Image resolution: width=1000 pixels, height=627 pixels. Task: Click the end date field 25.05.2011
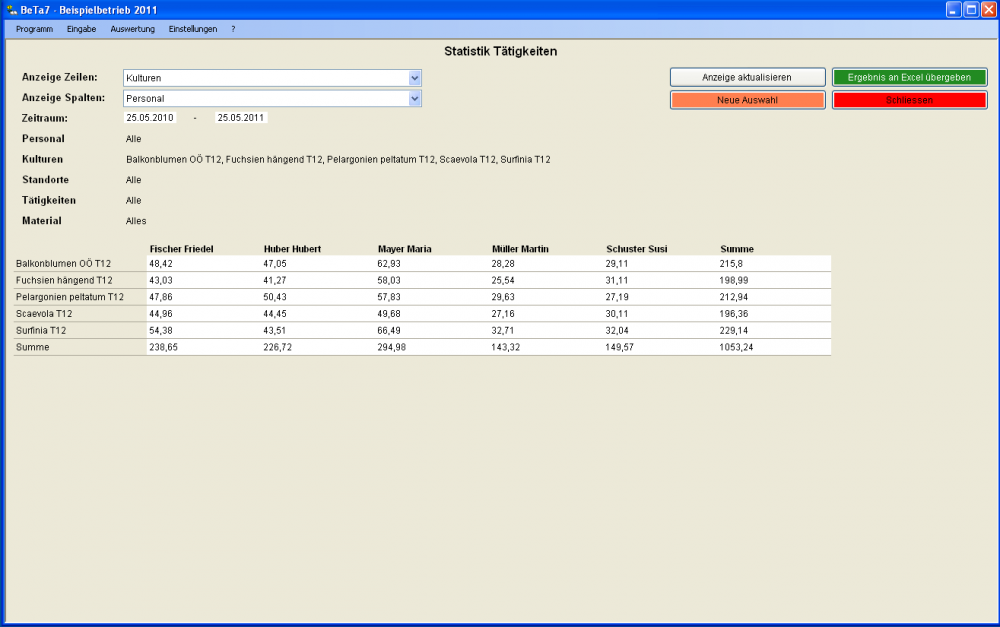(240, 118)
